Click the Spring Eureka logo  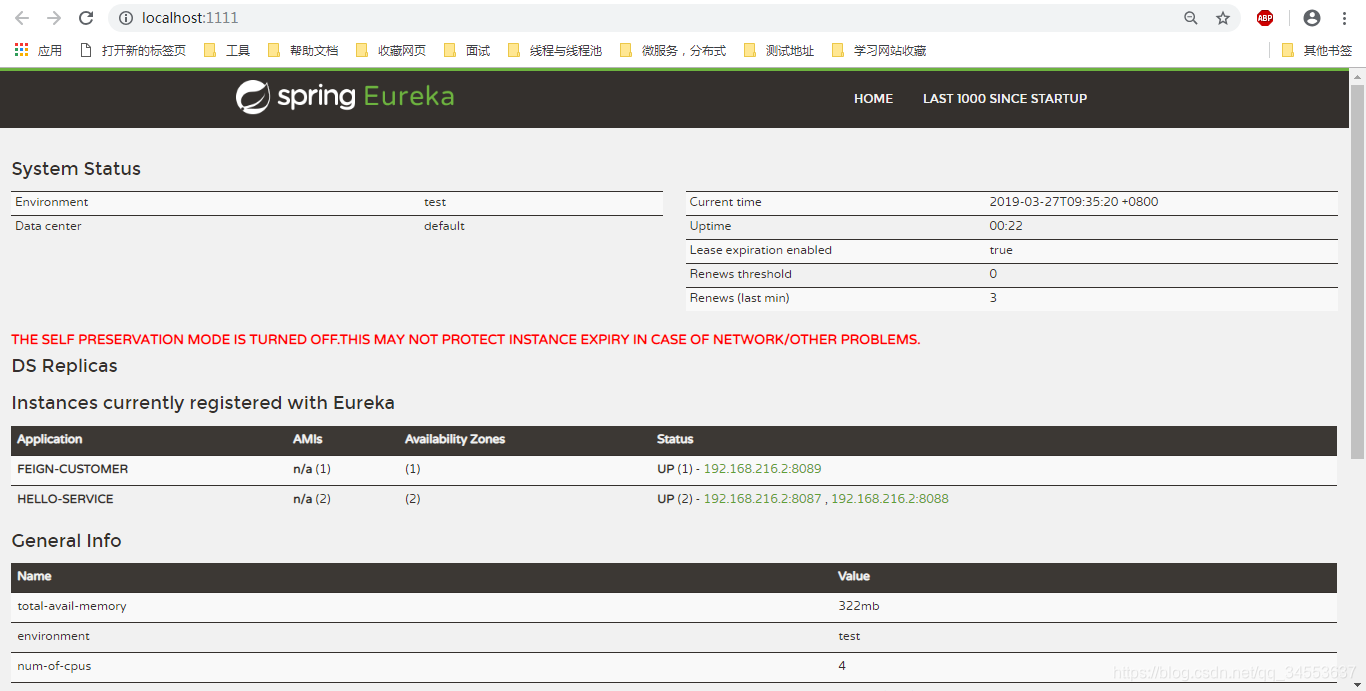[345, 97]
